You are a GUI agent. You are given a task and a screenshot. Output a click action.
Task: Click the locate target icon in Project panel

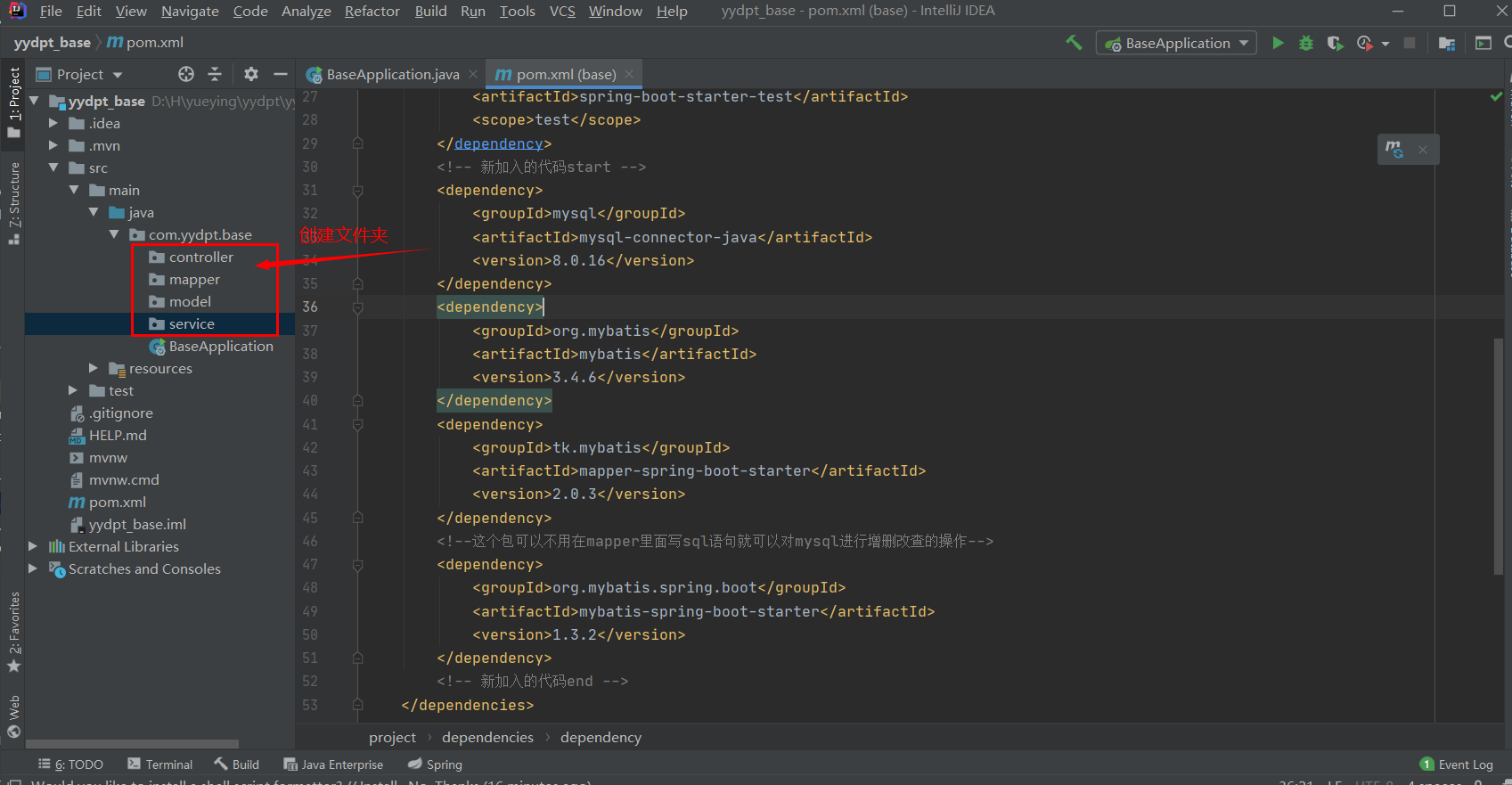pos(185,74)
